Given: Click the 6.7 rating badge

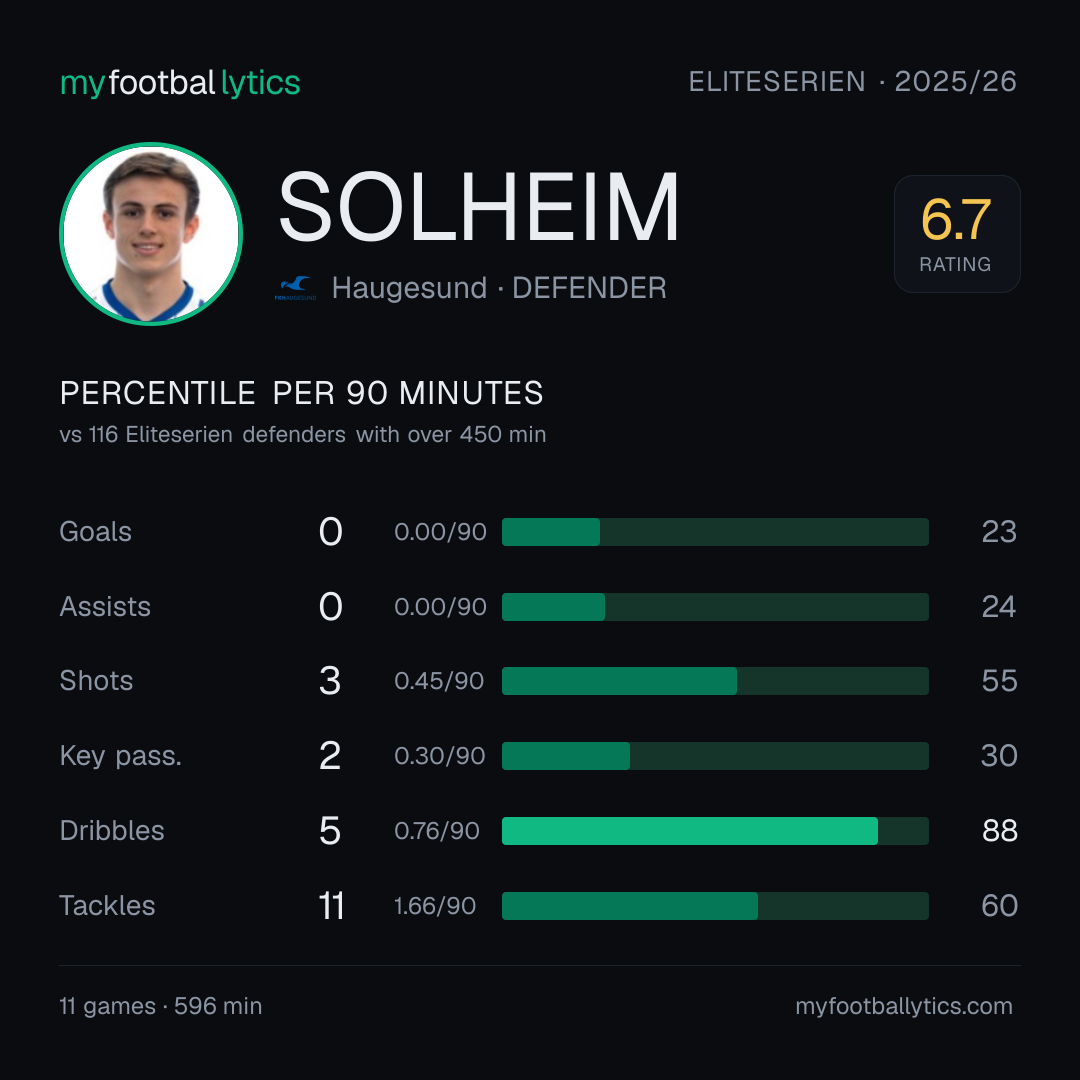Looking at the screenshot, I should click(x=957, y=234).
